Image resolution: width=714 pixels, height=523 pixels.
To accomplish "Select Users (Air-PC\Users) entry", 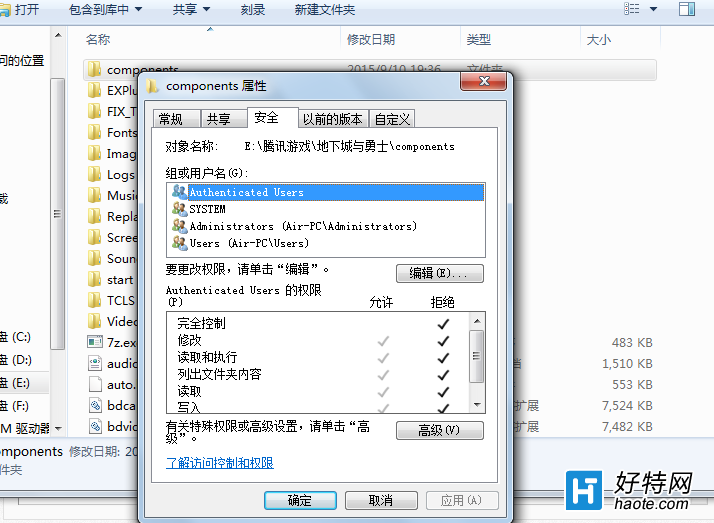I will pos(249,243).
